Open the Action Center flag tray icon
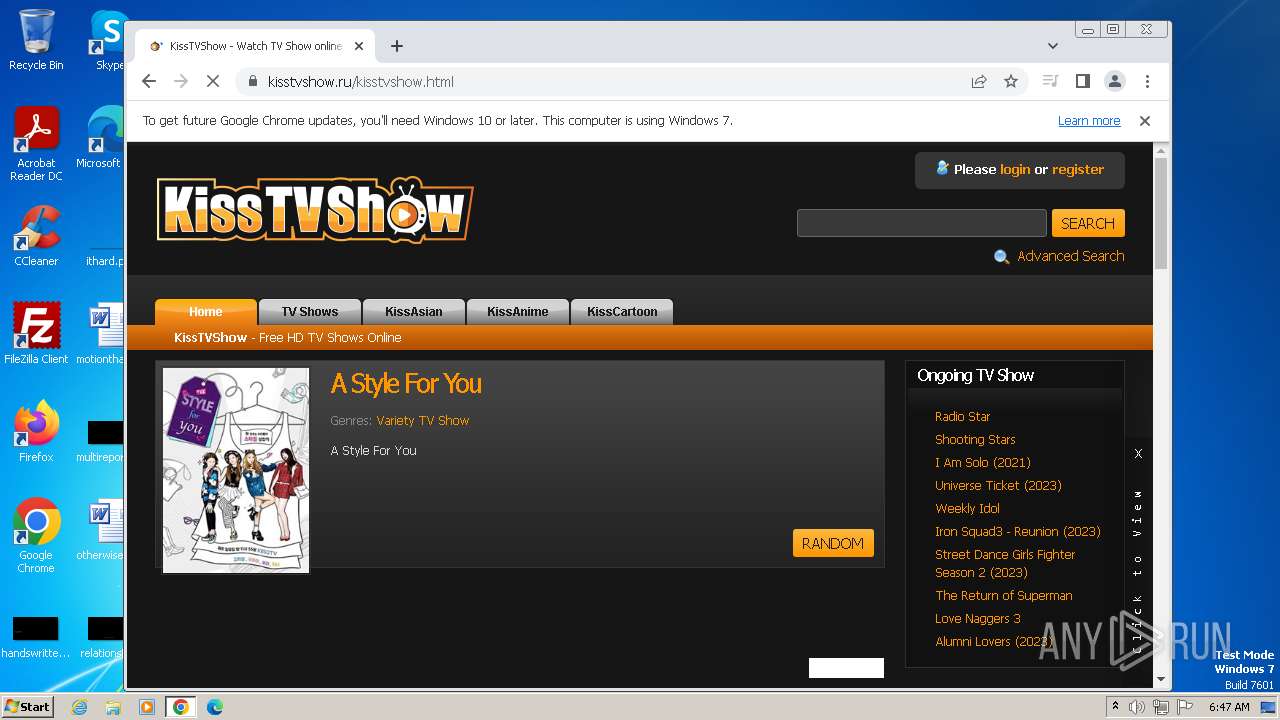 pos(1184,707)
